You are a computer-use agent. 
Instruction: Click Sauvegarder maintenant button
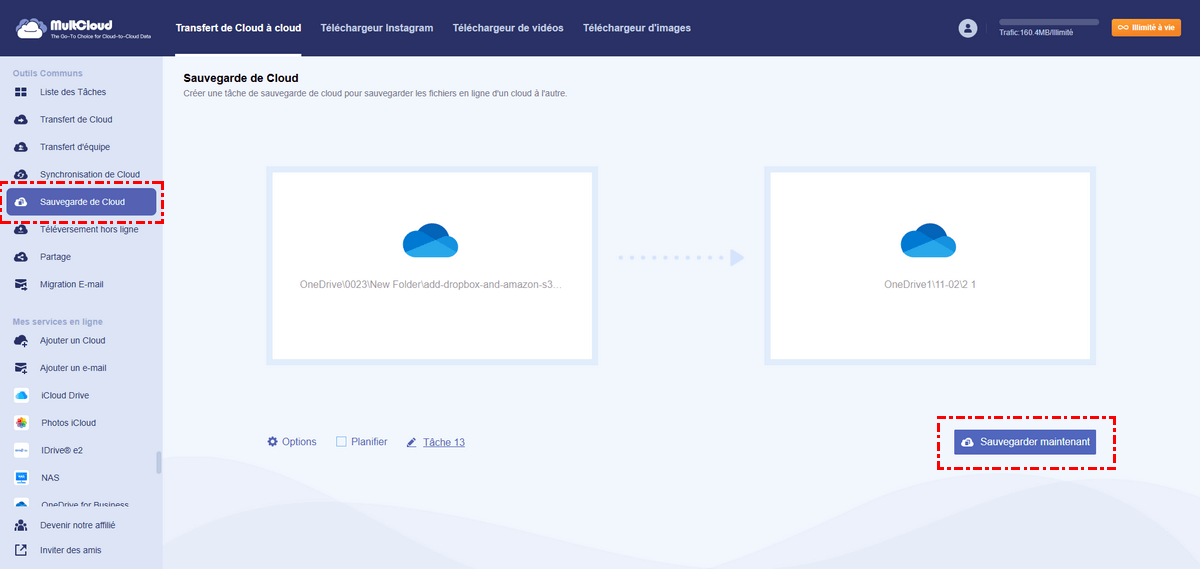(1025, 442)
